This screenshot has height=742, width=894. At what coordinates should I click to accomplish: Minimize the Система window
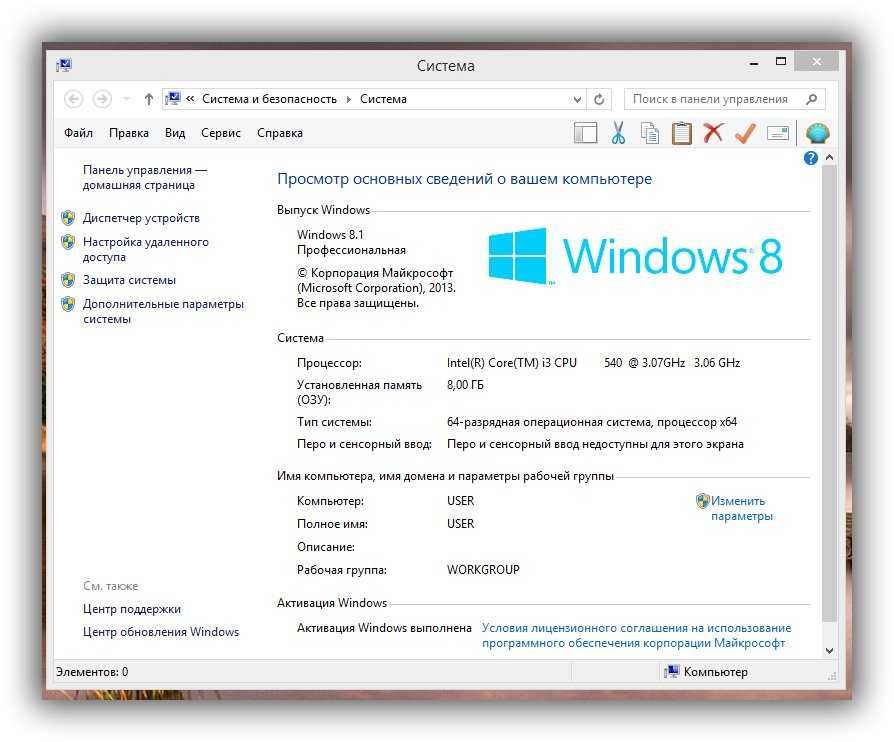pos(754,63)
